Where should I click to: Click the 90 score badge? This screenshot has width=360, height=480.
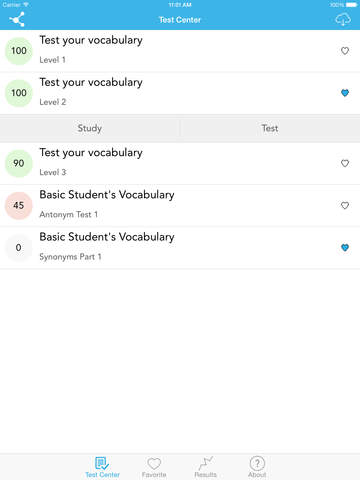click(x=19, y=163)
